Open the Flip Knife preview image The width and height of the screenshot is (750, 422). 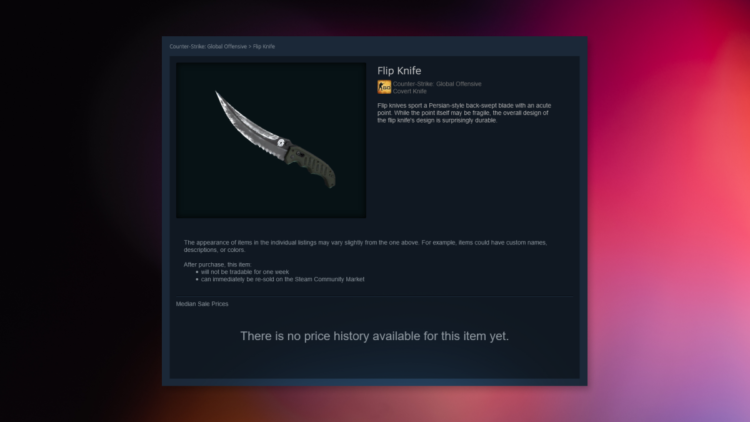pyautogui.click(x=271, y=140)
